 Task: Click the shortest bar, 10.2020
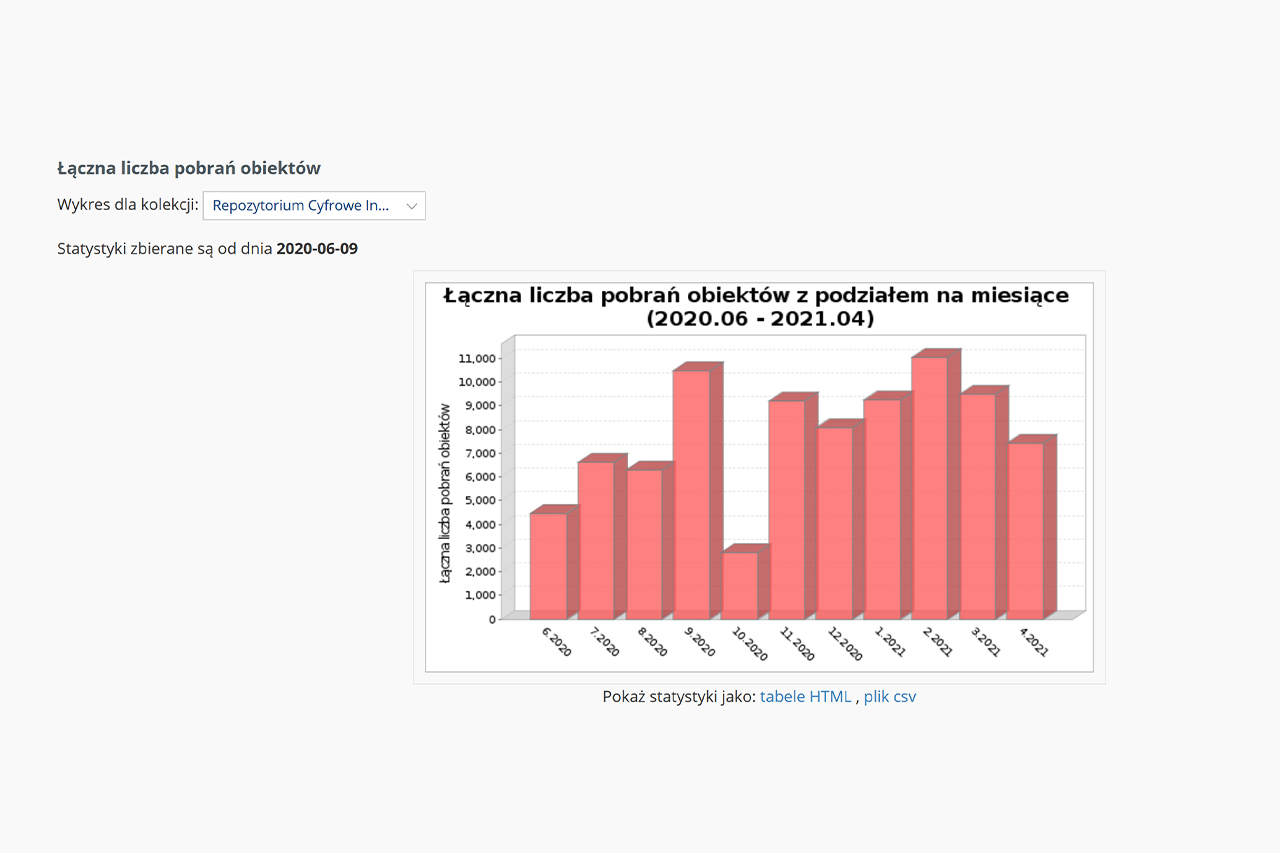tap(740, 585)
